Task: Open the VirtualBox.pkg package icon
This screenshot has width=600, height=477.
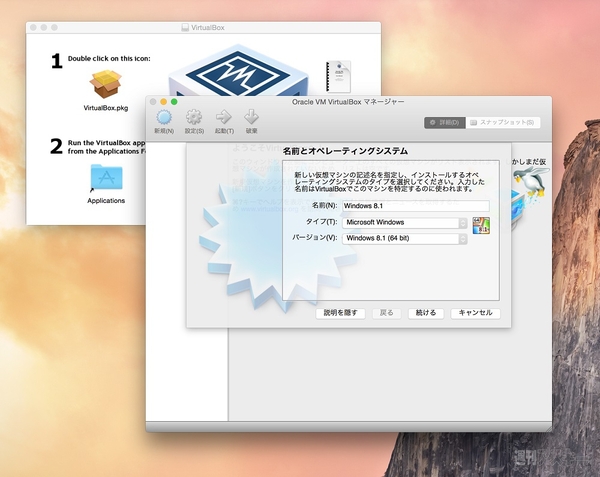Action: pyautogui.click(x=106, y=84)
